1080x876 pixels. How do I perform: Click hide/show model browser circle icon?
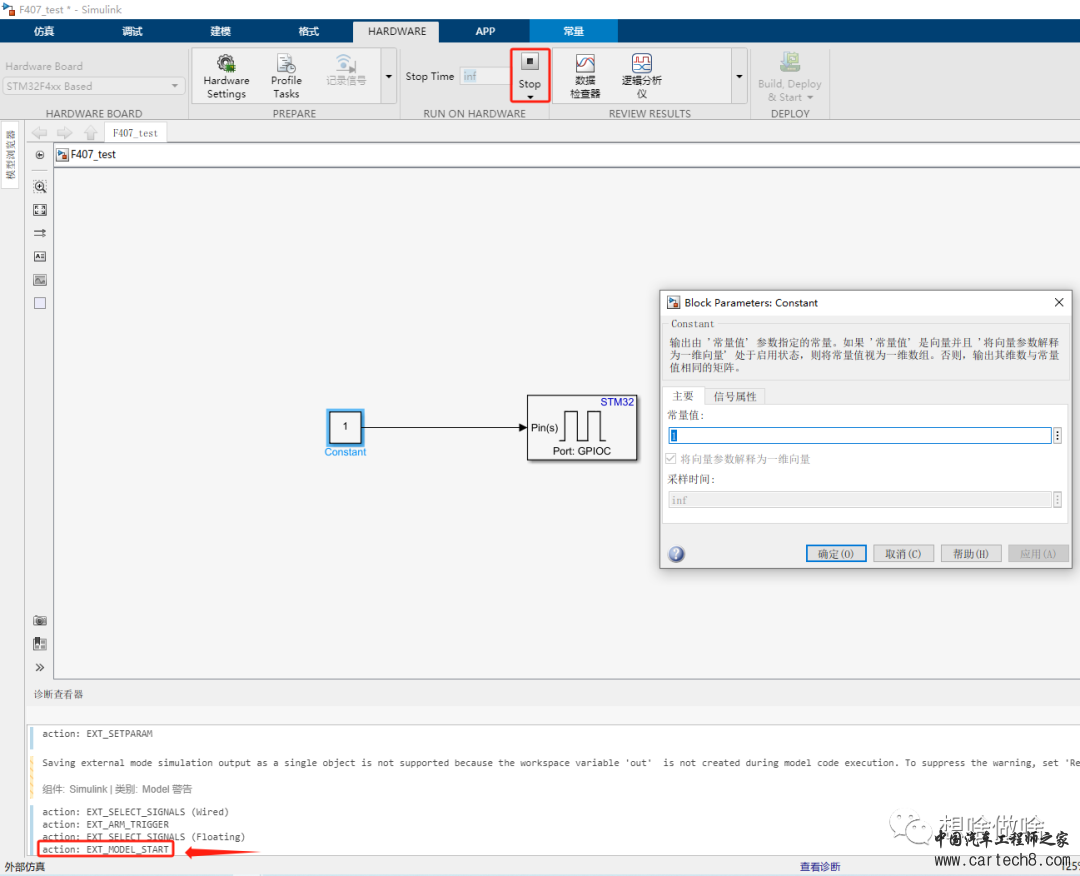tap(40, 155)
